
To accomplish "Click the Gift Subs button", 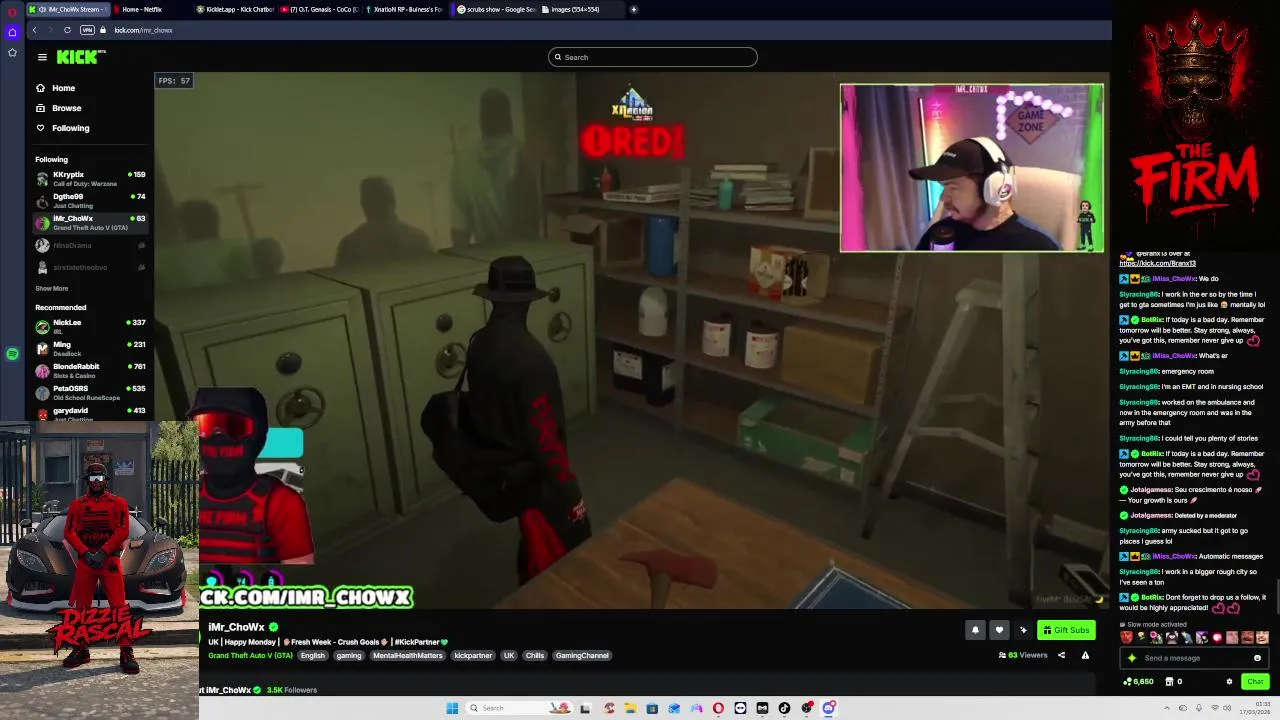I will (1066, 630).
